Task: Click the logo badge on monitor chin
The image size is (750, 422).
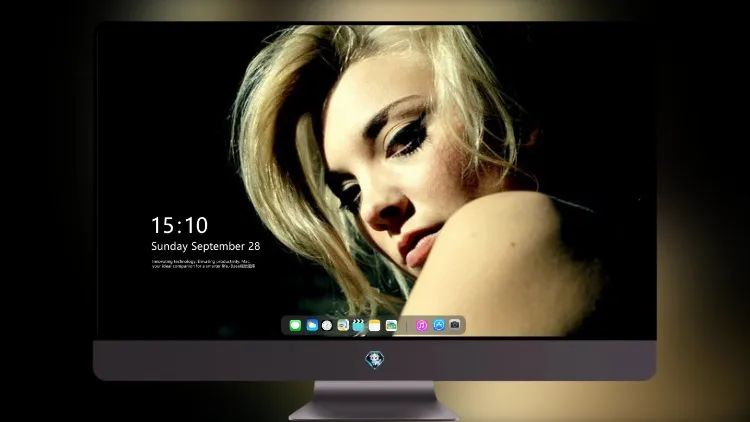Action: (375, 360)
